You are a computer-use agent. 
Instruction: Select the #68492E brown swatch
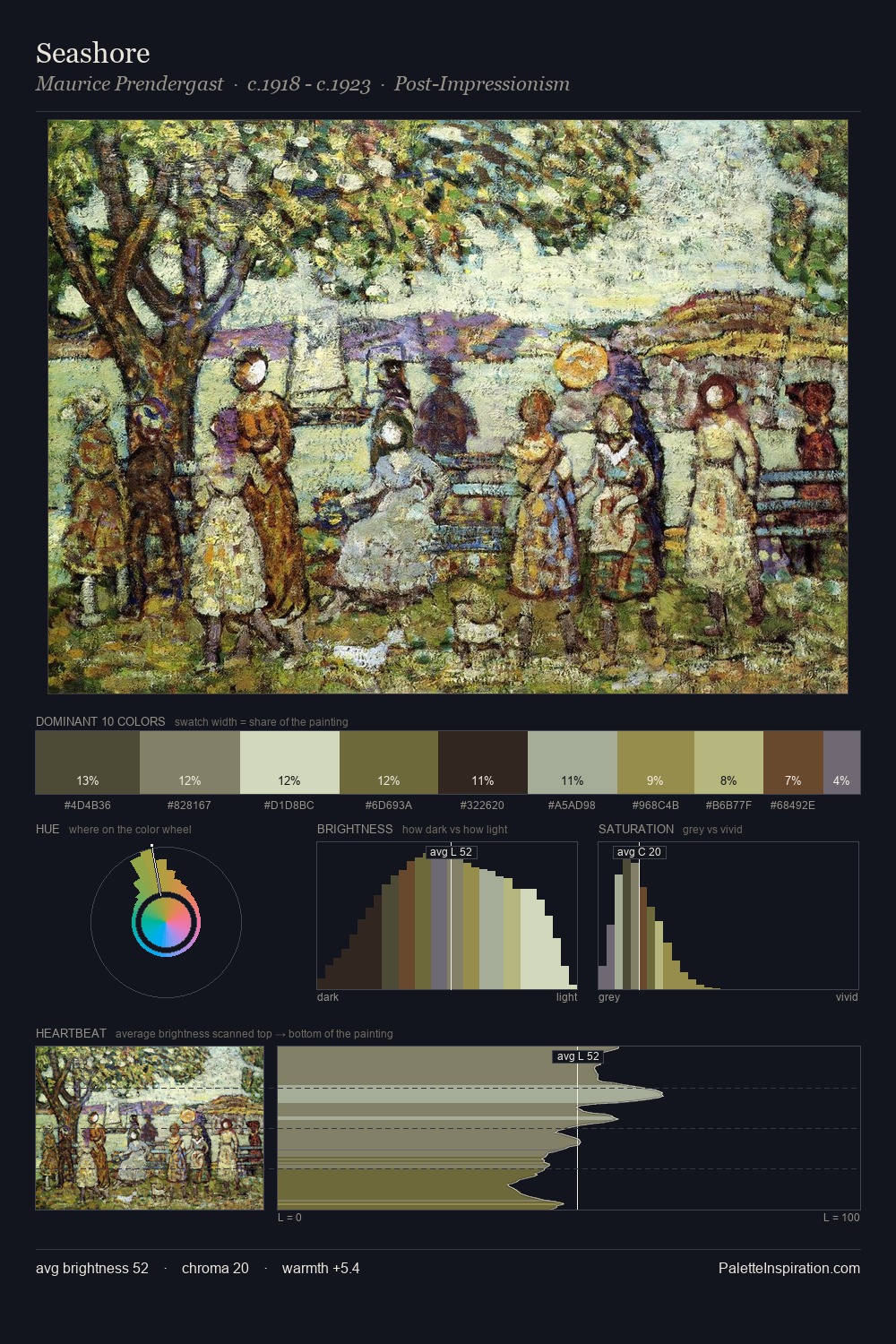[x=793, y=762]
